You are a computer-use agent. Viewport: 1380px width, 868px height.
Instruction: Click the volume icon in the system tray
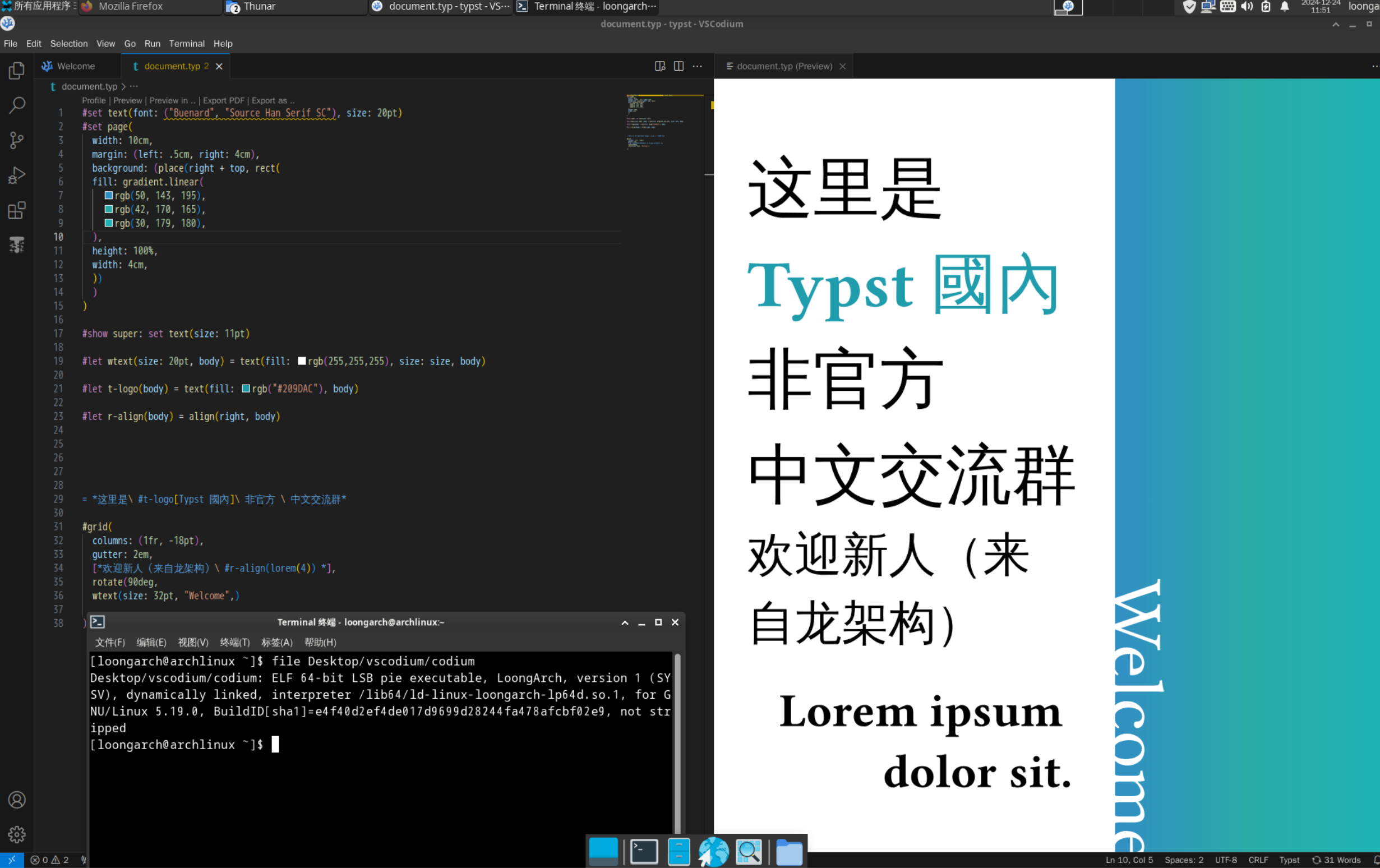pos(1247,7)
